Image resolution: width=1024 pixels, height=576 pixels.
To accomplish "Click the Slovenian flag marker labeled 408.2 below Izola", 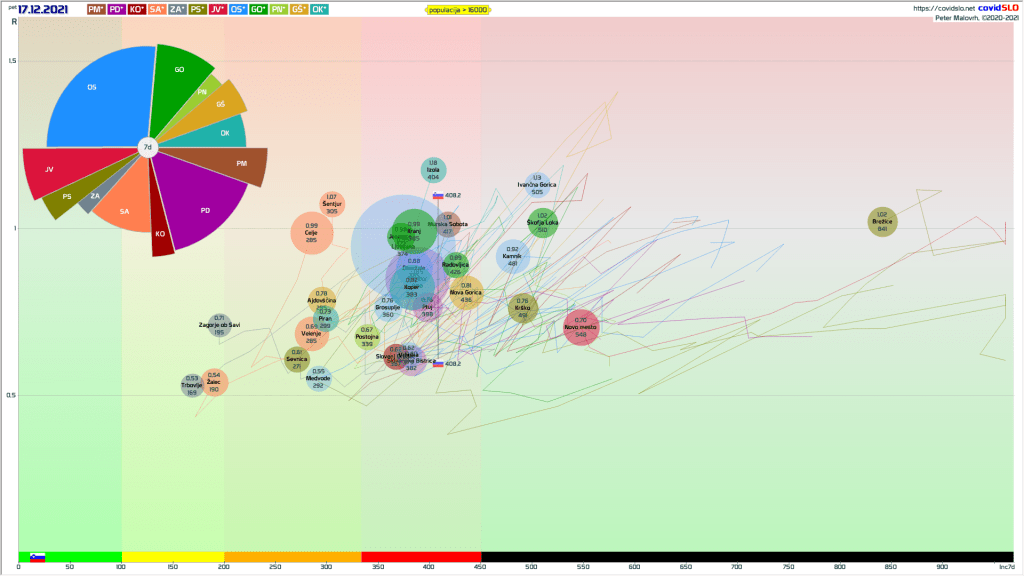I will [438, 196].
